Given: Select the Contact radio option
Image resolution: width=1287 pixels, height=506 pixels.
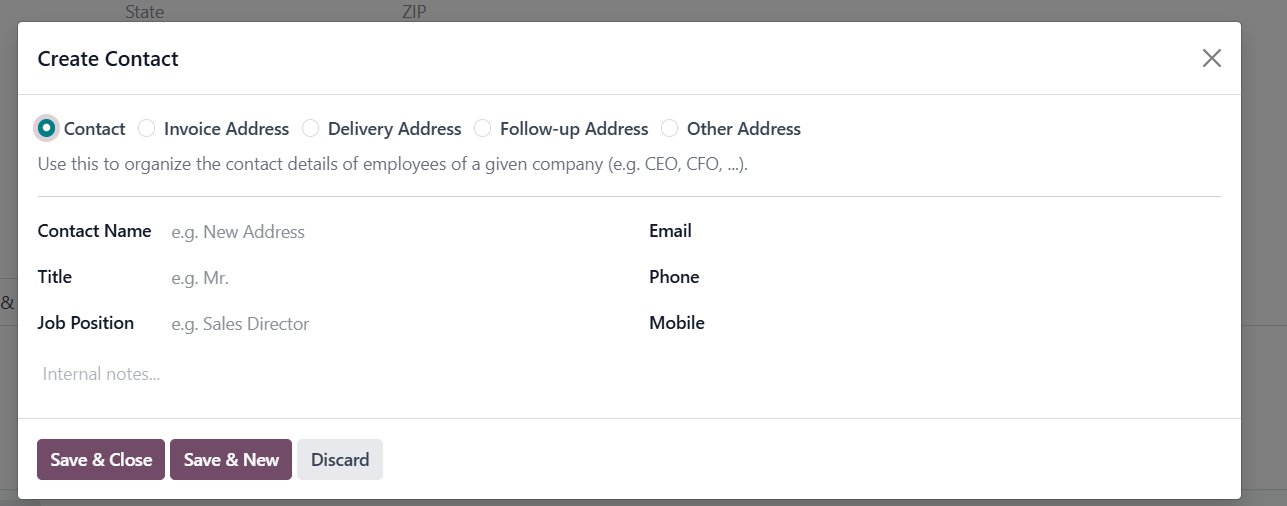Looking at the screenshot, I should coord(46,128).
